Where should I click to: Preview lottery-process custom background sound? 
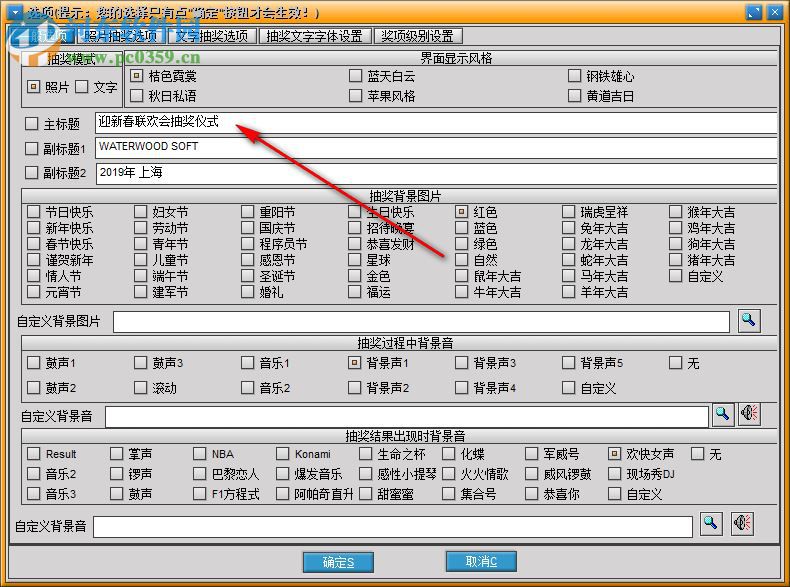pyautogui.click(x=749, y=414)
